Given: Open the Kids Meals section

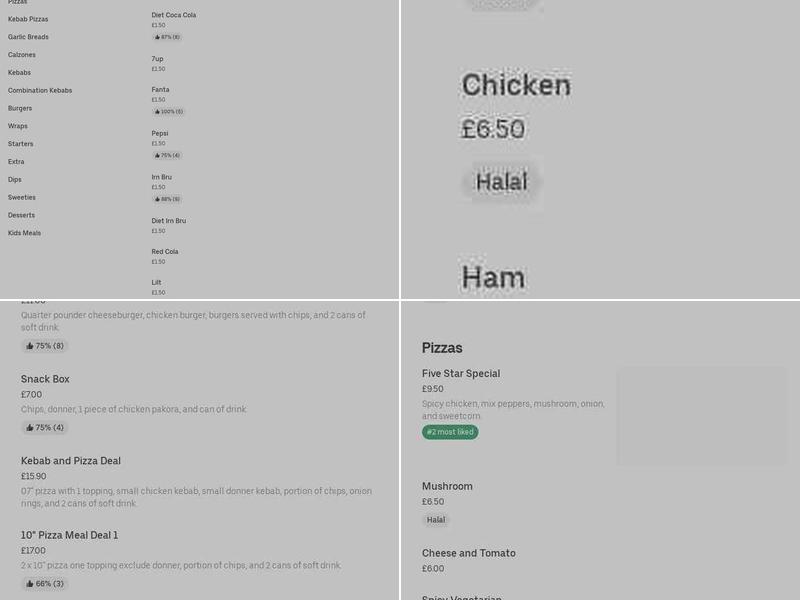Looking at the screenshot, I should (23, 232).
